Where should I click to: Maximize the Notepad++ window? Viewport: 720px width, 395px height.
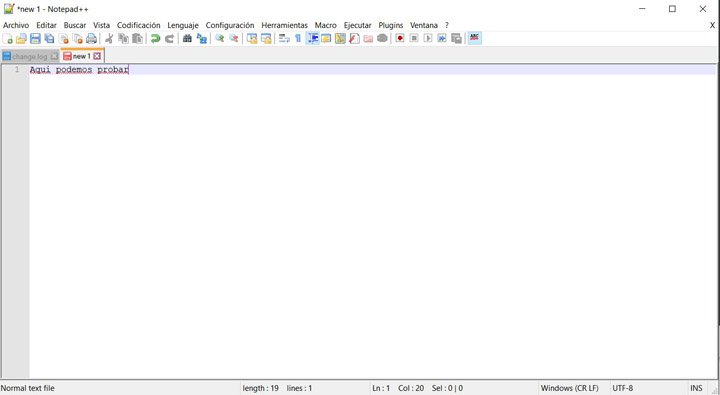pyautogui.click(x=672, y=9)
